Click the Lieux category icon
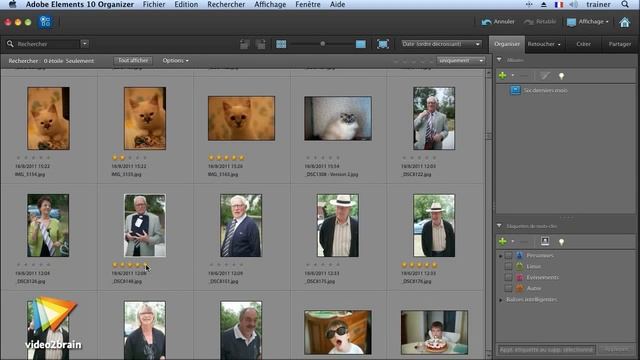 click(x=520, y=267)
